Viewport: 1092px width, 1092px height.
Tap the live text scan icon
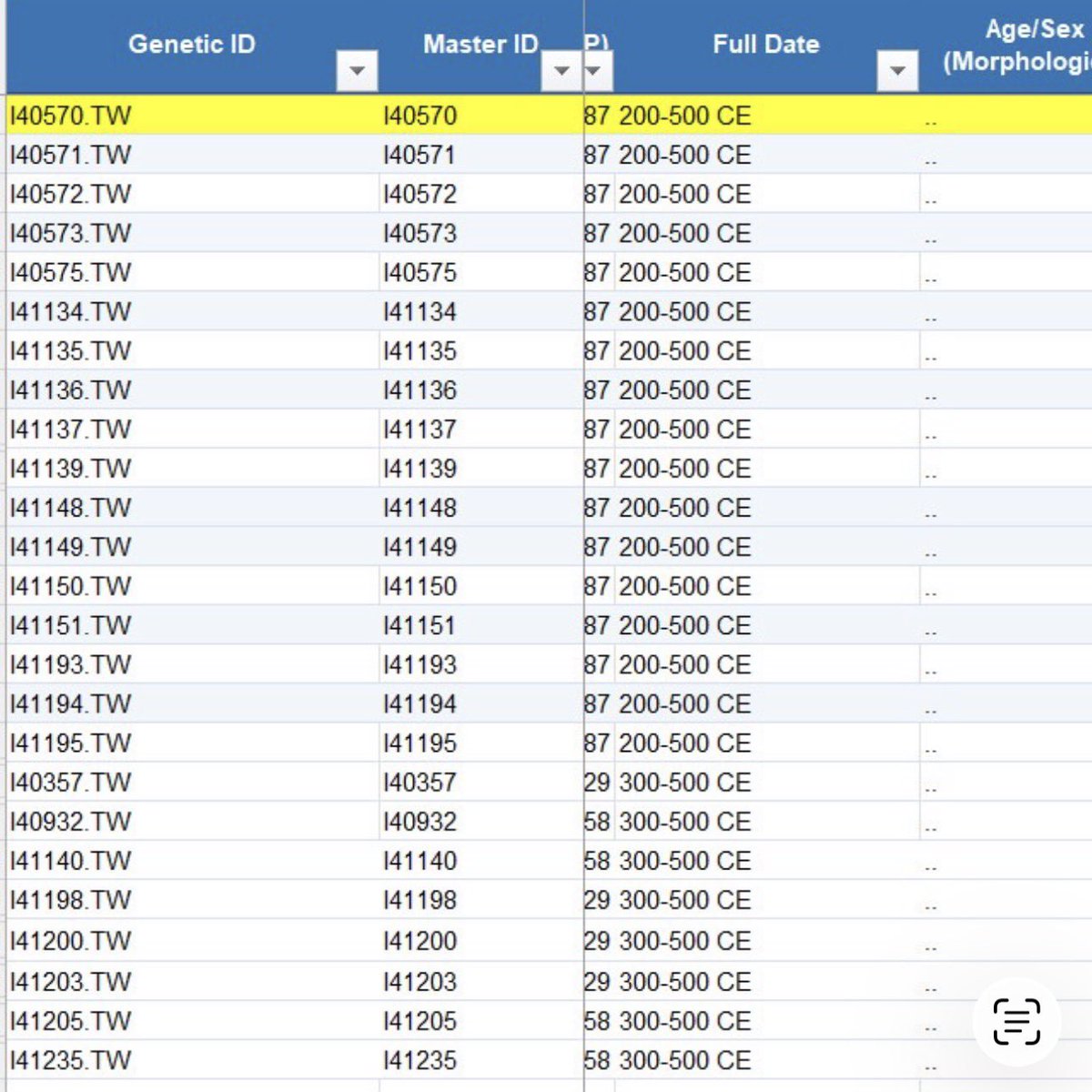point(1016,1021)
